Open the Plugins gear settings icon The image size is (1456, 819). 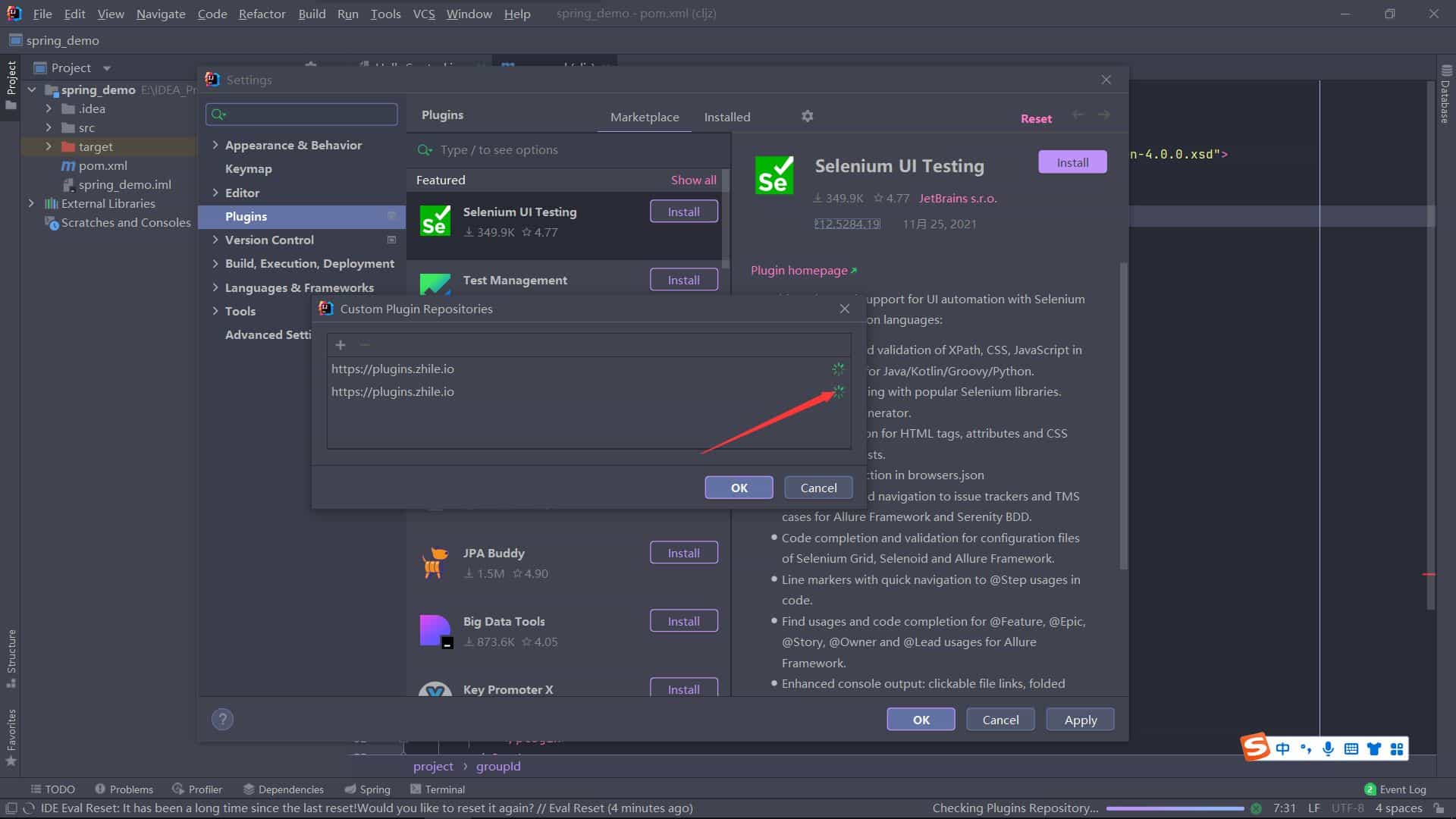coord(808,116)
